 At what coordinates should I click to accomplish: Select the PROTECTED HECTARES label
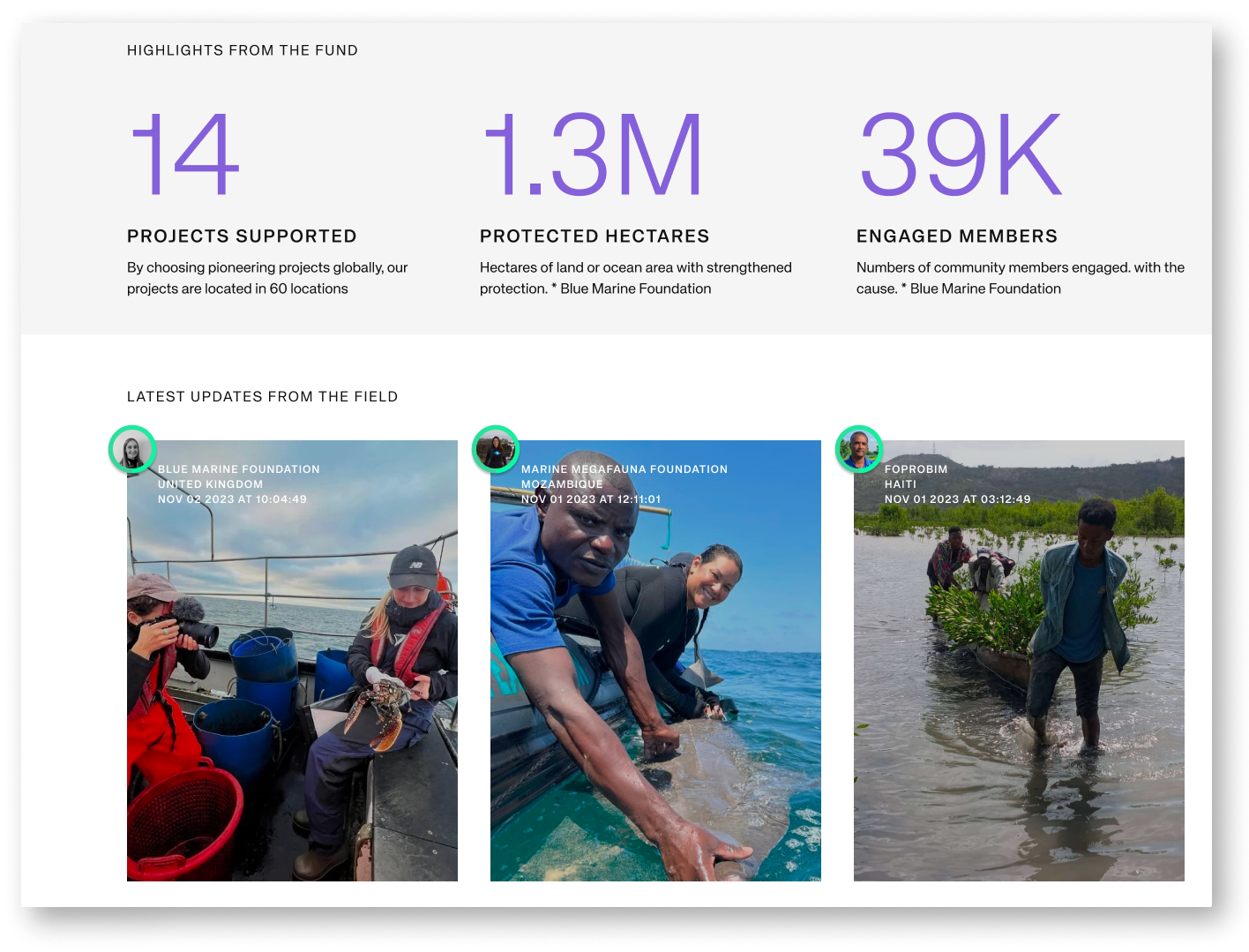594,236
